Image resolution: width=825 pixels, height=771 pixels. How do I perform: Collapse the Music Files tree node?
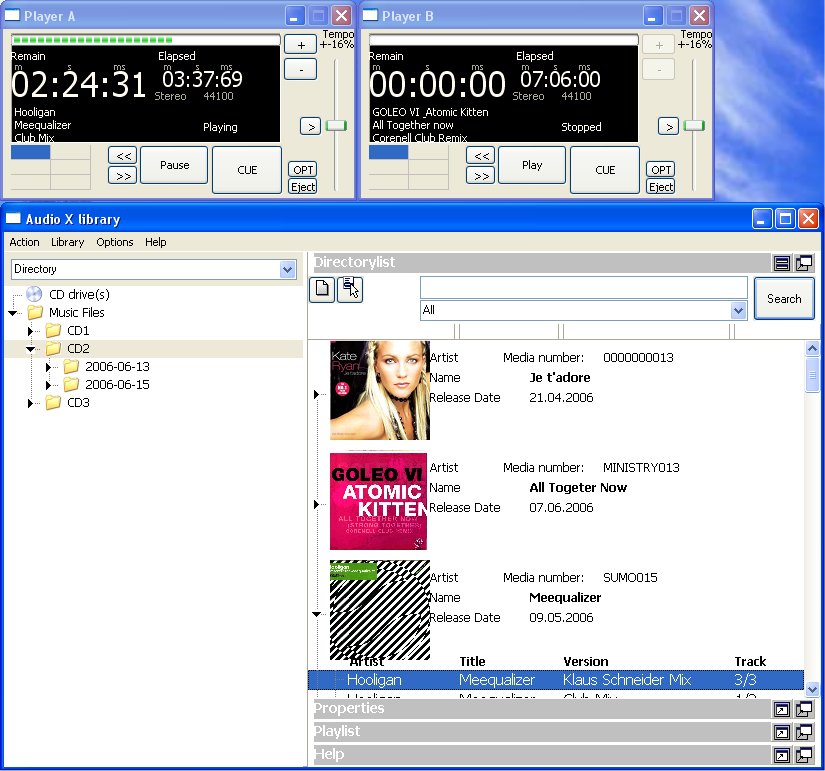coord(13,313)
